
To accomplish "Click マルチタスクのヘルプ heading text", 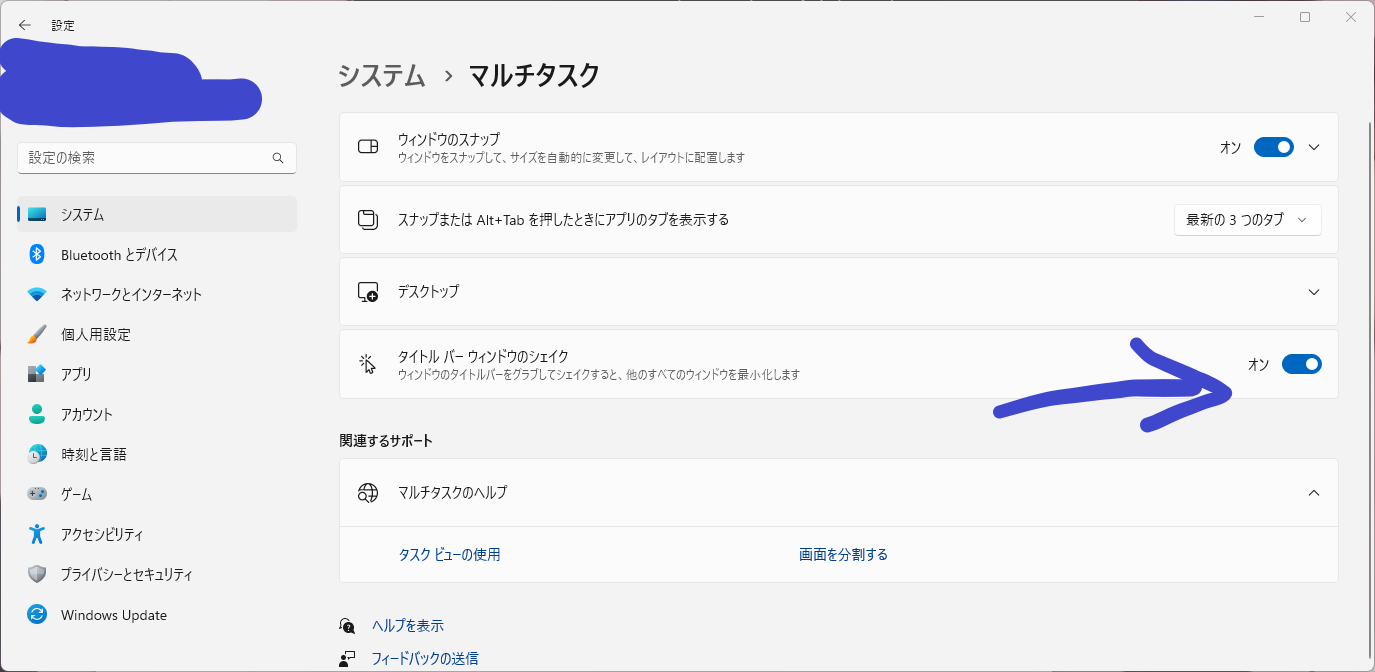I will 452,493.
